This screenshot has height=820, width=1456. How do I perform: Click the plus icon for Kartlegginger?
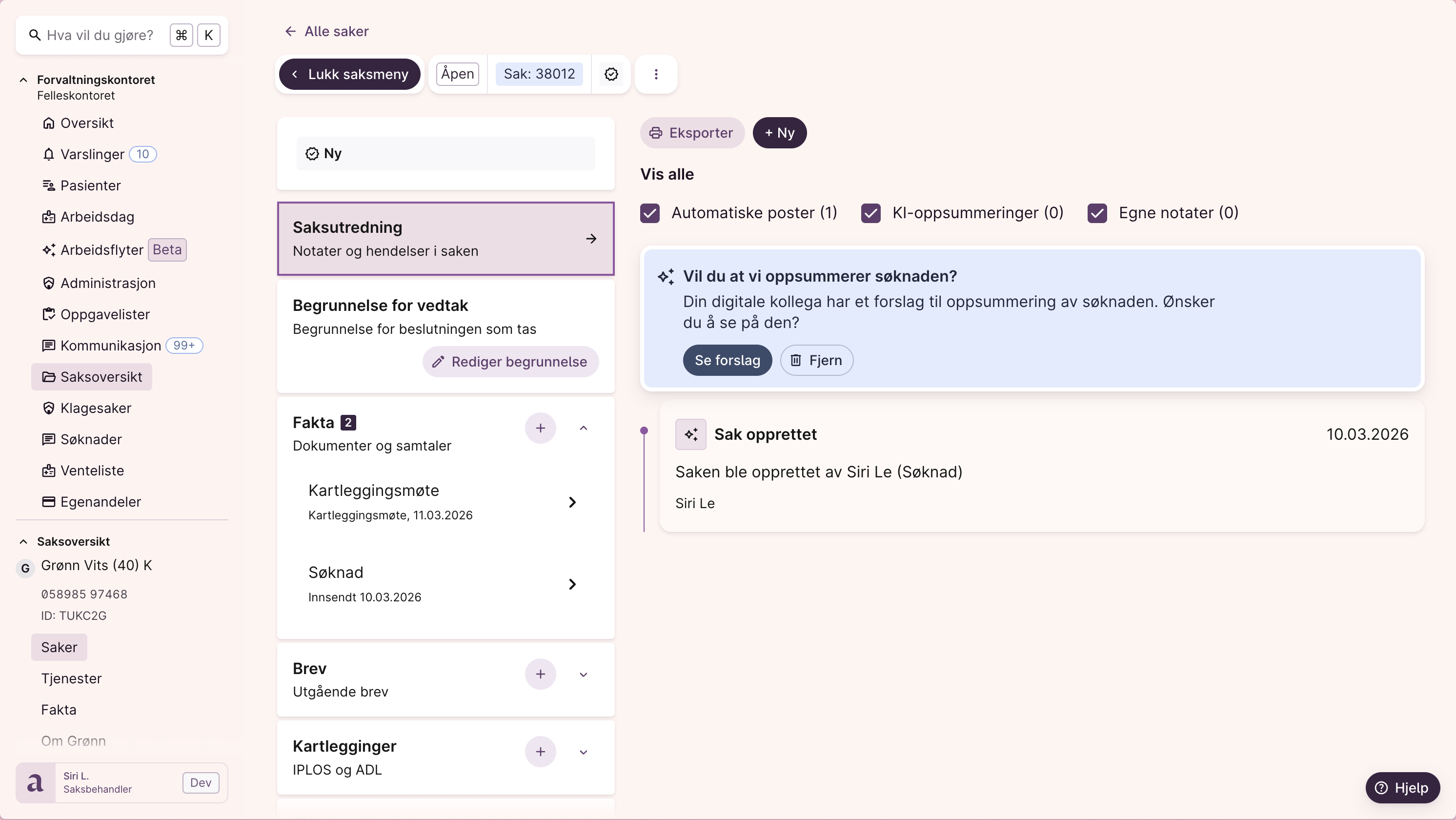click(x=540, y=752)
